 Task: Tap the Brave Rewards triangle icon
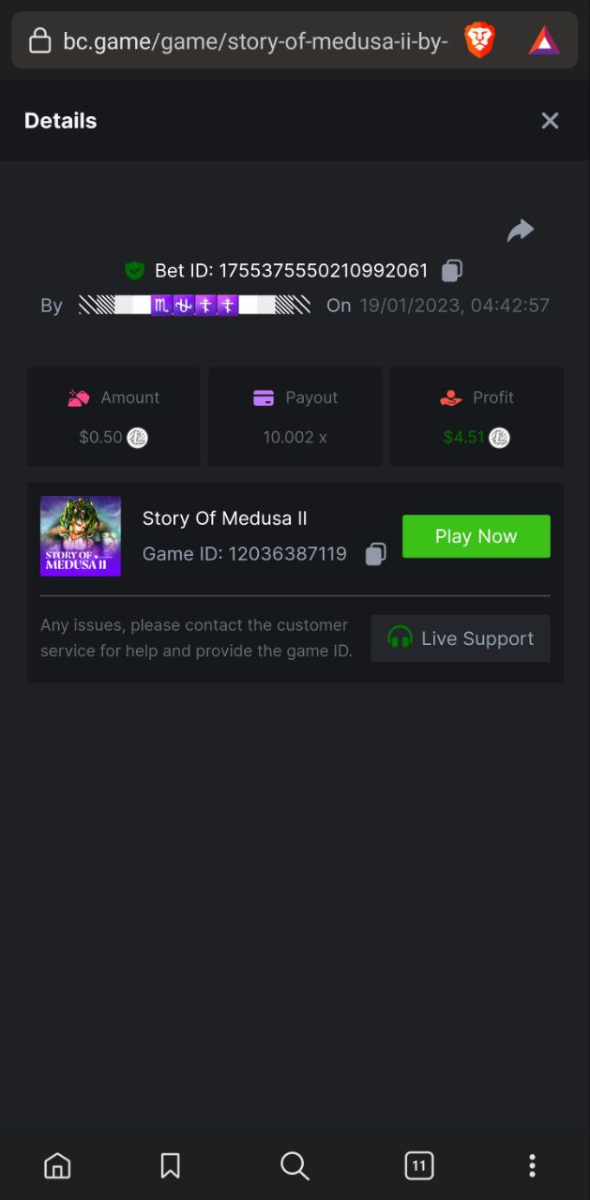(x=544, y=40)
